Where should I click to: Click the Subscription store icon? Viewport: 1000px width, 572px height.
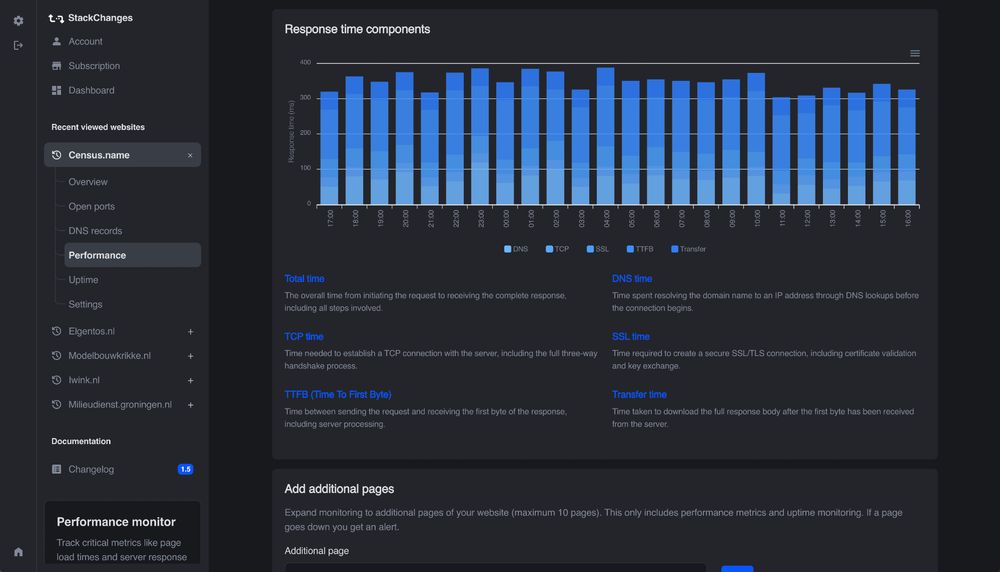pos(56,66)
